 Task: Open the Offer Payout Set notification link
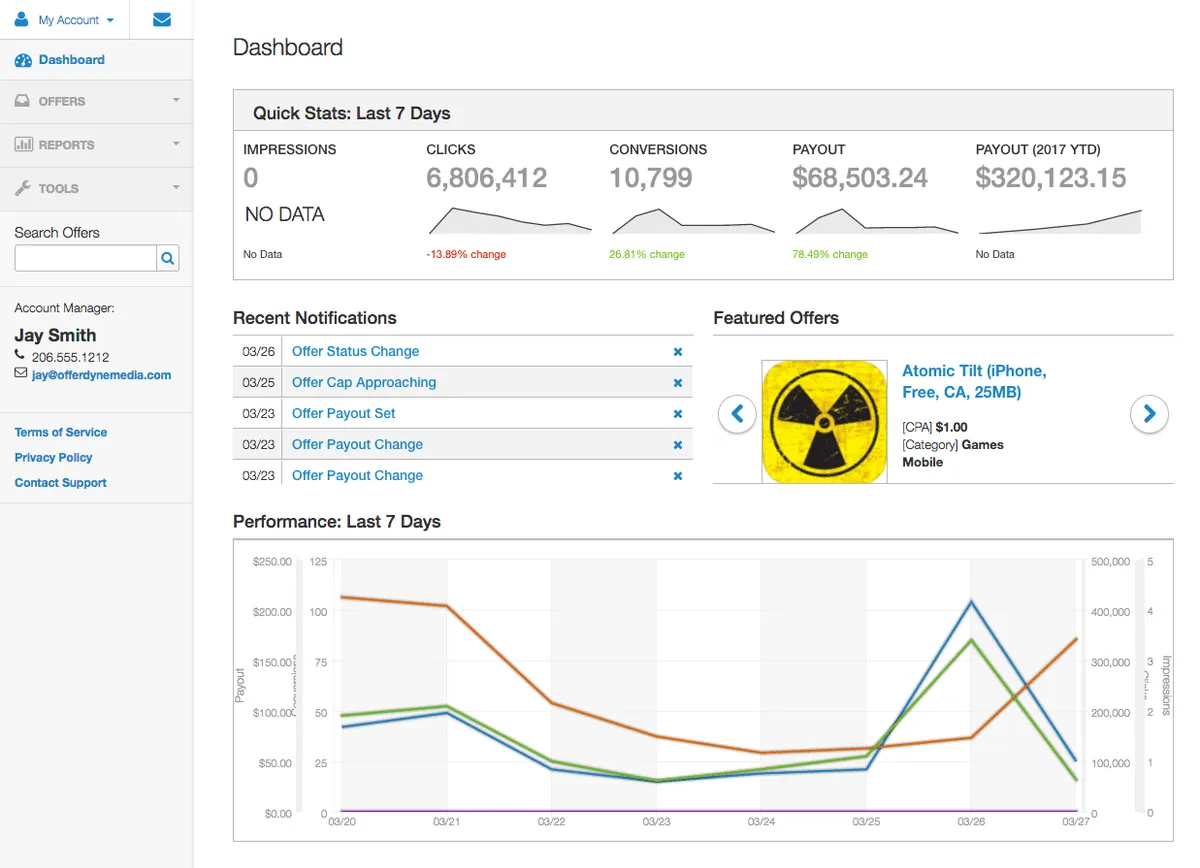click(x=343, y=413)
